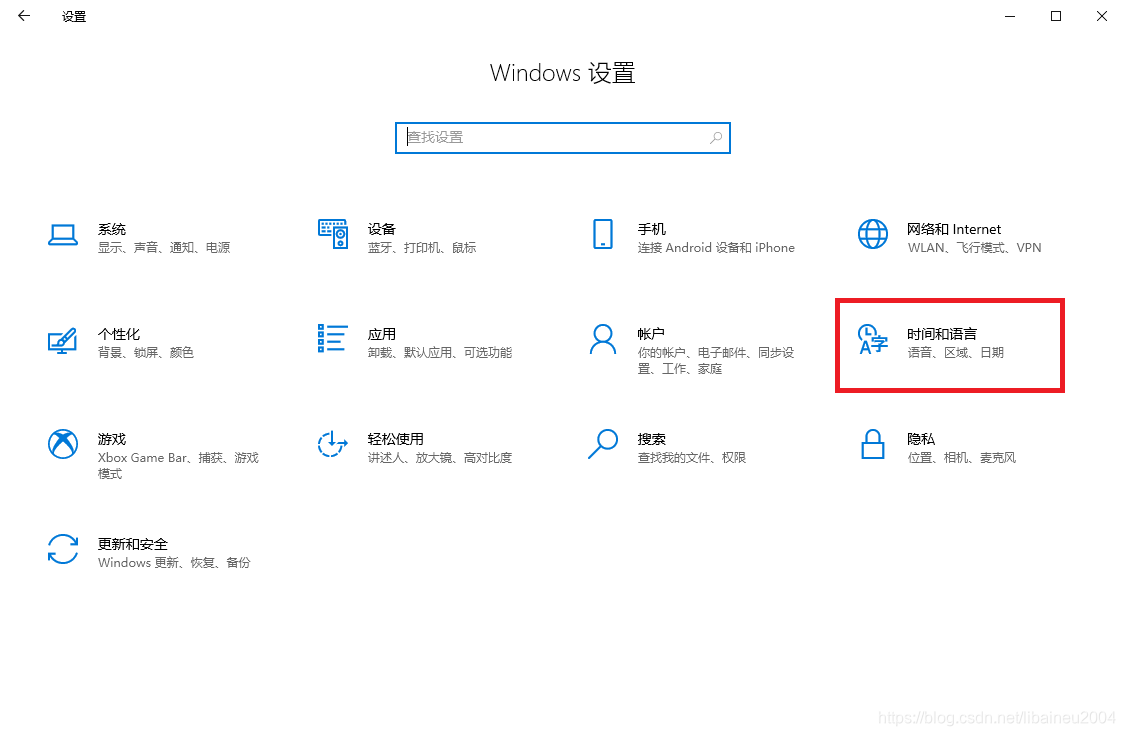Click the 更新和安全 refresh arrows icon
This screenshot has height=736, width=1125.
[x=63, y=549]
